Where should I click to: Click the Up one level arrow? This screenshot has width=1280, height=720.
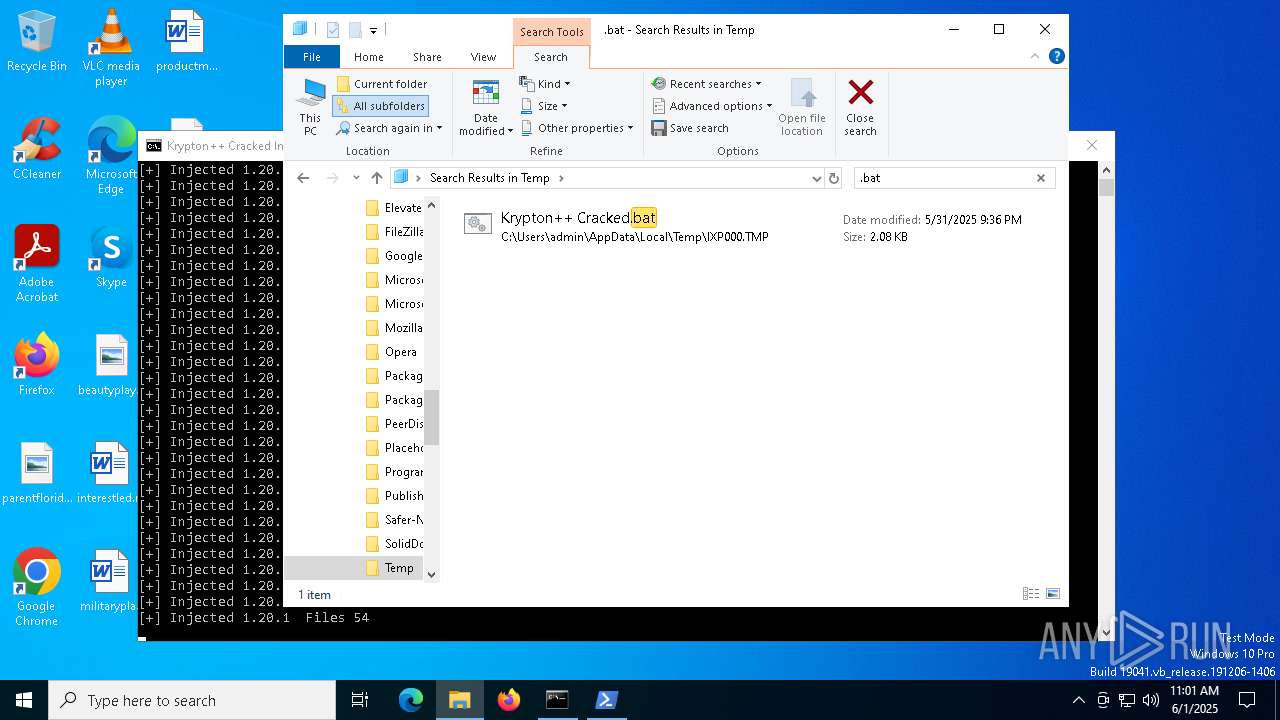[x=377, y=178]
